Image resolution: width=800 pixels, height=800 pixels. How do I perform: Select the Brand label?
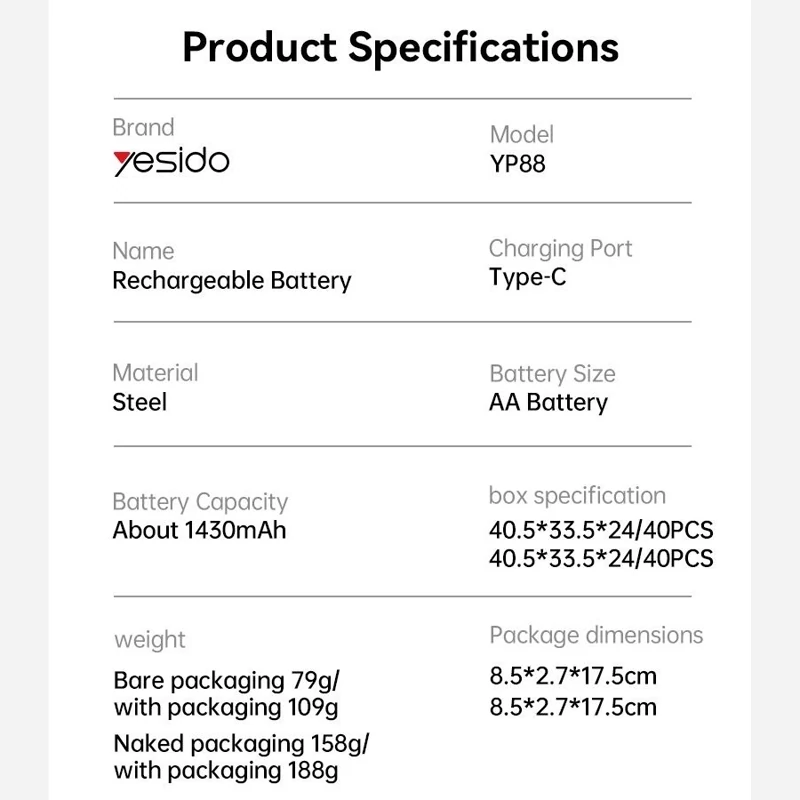(143, 127)
